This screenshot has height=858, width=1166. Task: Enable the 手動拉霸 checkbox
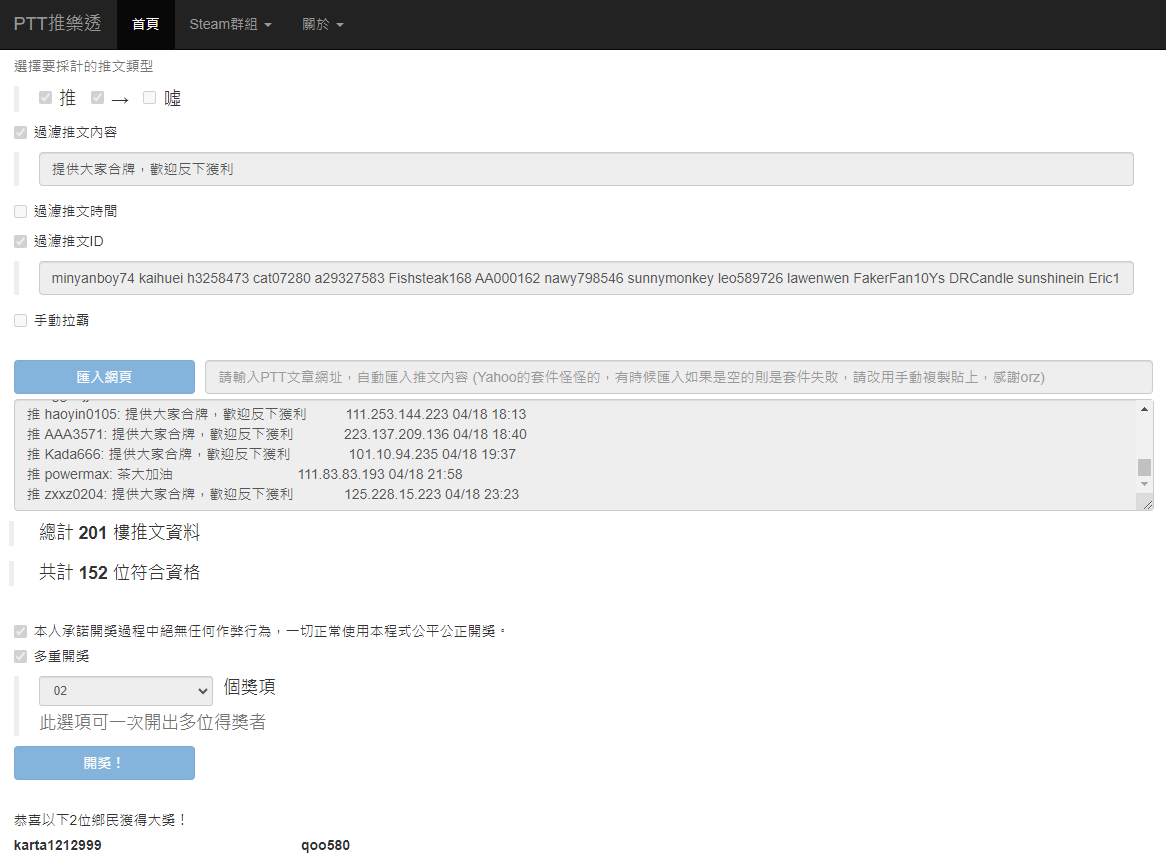point(21,320)
